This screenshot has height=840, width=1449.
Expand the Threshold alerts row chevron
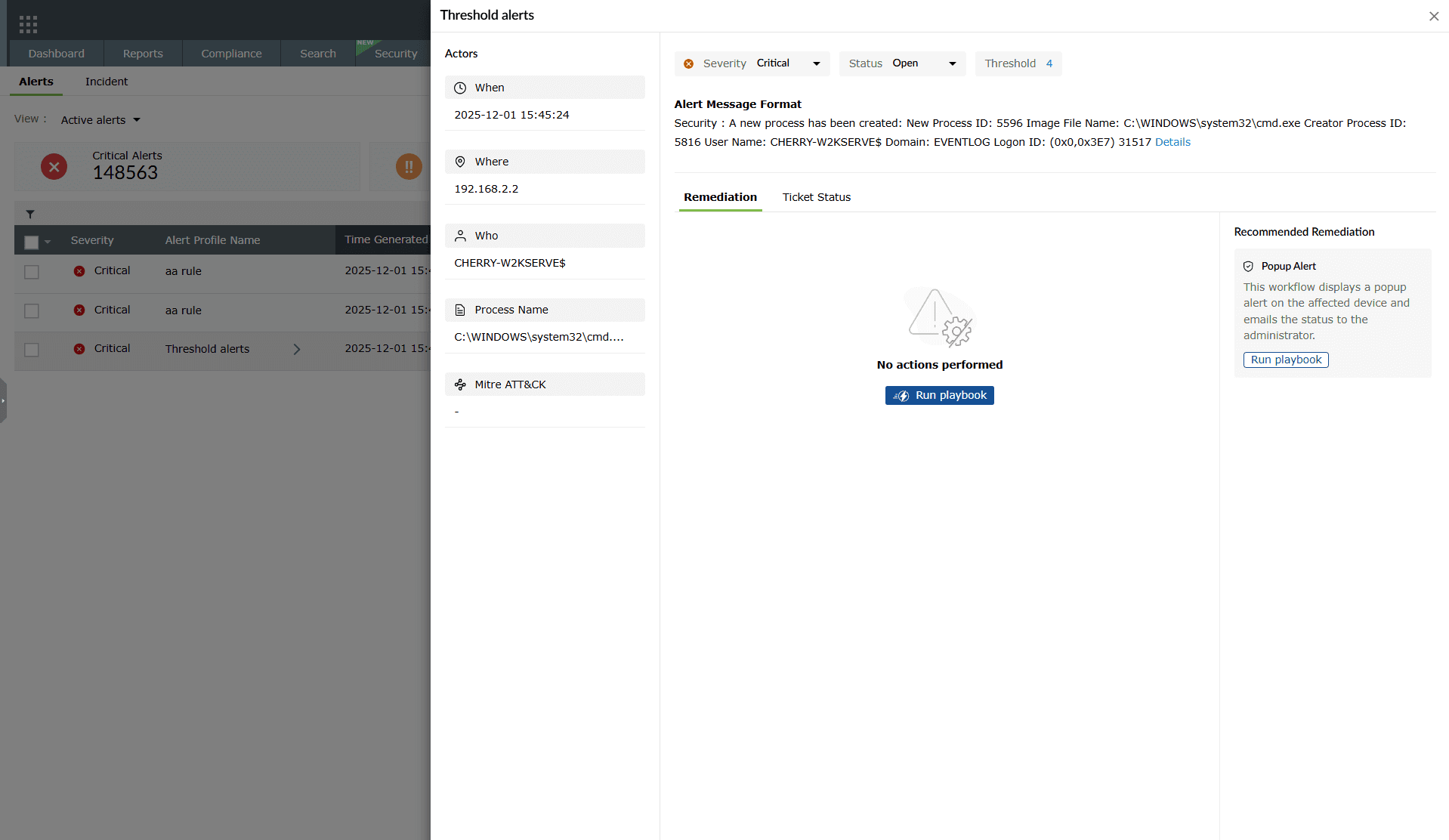tap(297, 349)
